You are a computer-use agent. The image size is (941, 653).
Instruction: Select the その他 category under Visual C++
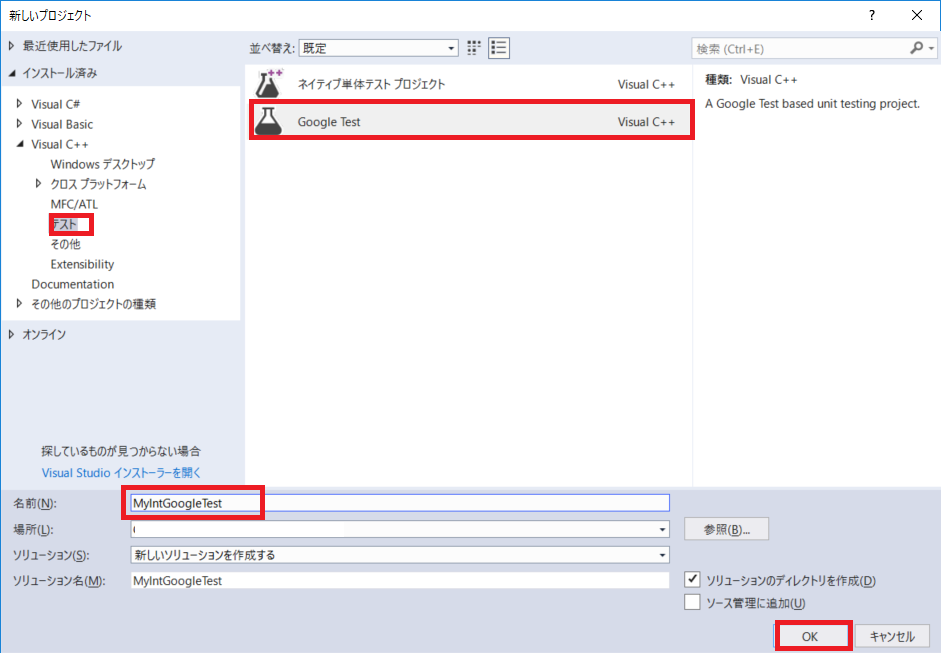pyautogui.click(x=65, y=244)
